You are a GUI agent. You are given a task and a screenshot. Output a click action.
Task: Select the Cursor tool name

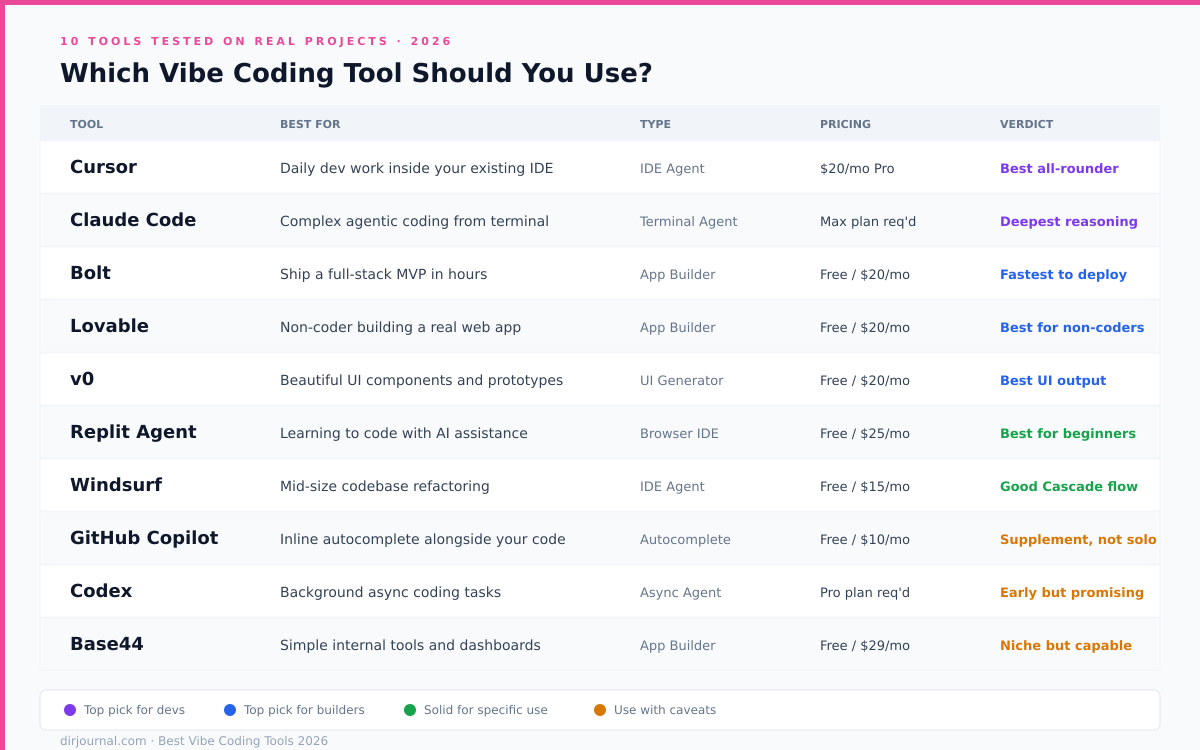(x=103, y=167)
